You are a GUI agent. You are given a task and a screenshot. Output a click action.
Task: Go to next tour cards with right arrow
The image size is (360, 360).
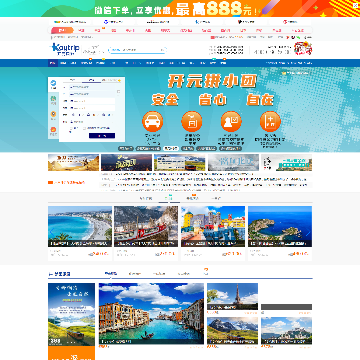click(308, 233)
